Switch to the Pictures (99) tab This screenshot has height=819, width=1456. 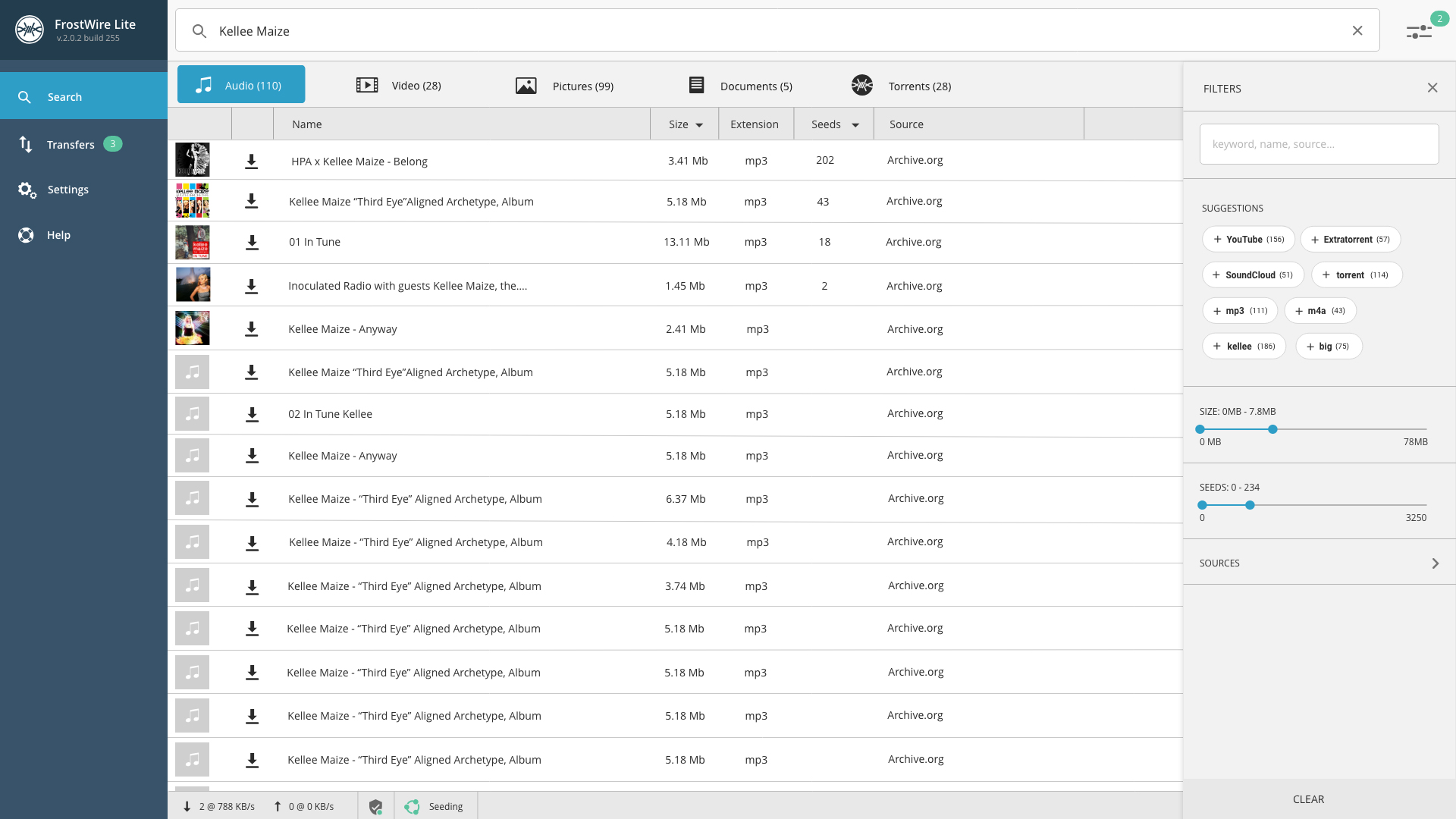[564, 86]
